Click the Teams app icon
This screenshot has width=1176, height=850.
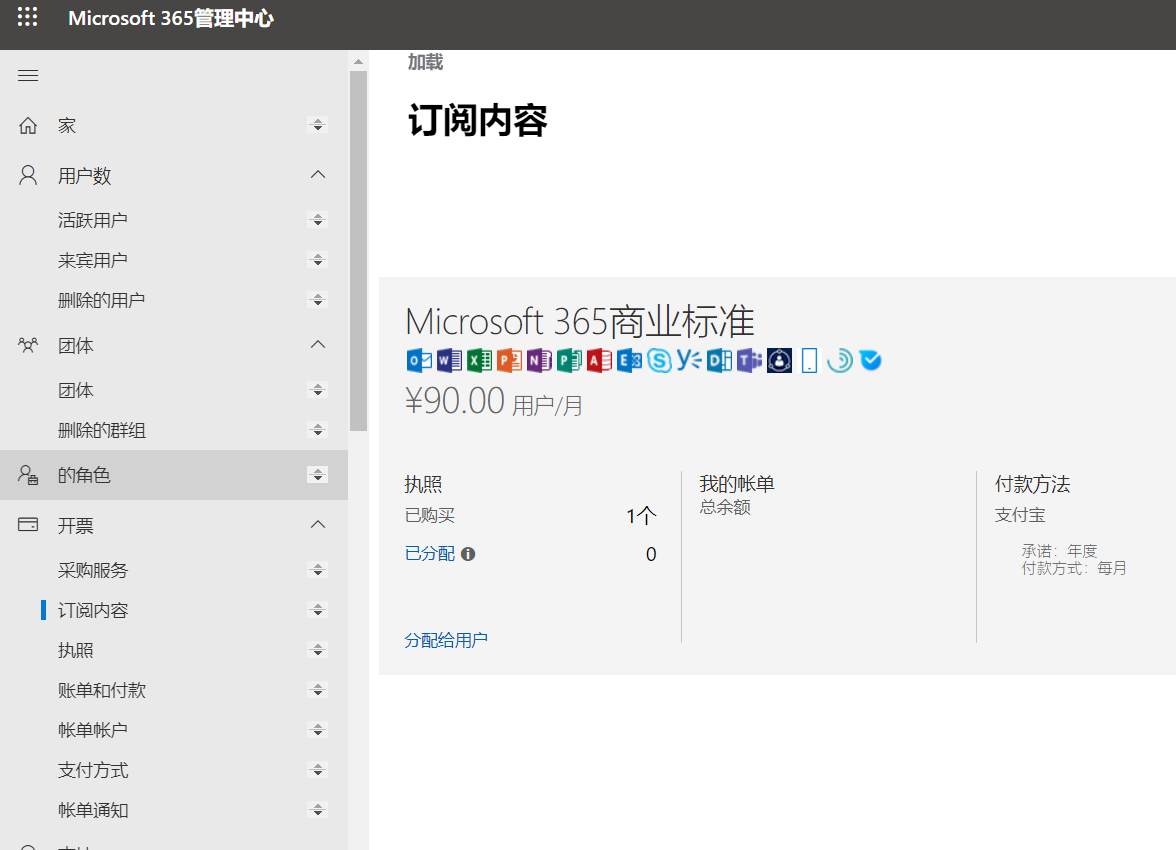pos(749,361)
